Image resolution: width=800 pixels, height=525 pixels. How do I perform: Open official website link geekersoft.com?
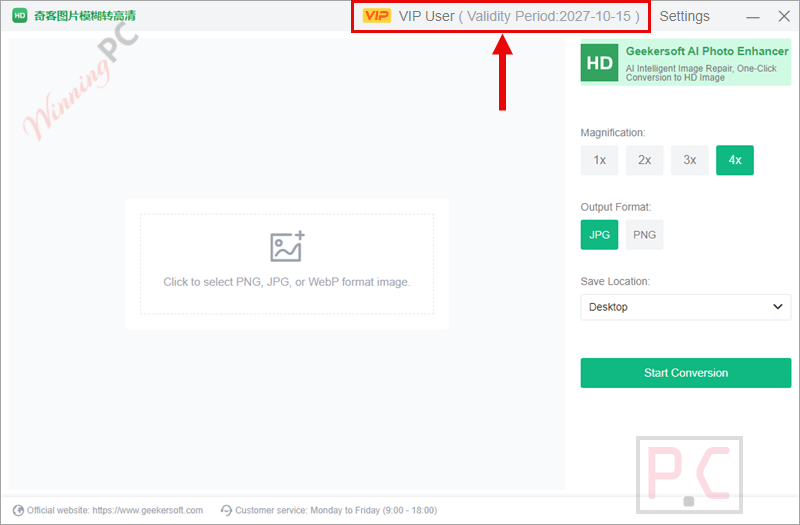click(147, 510)
